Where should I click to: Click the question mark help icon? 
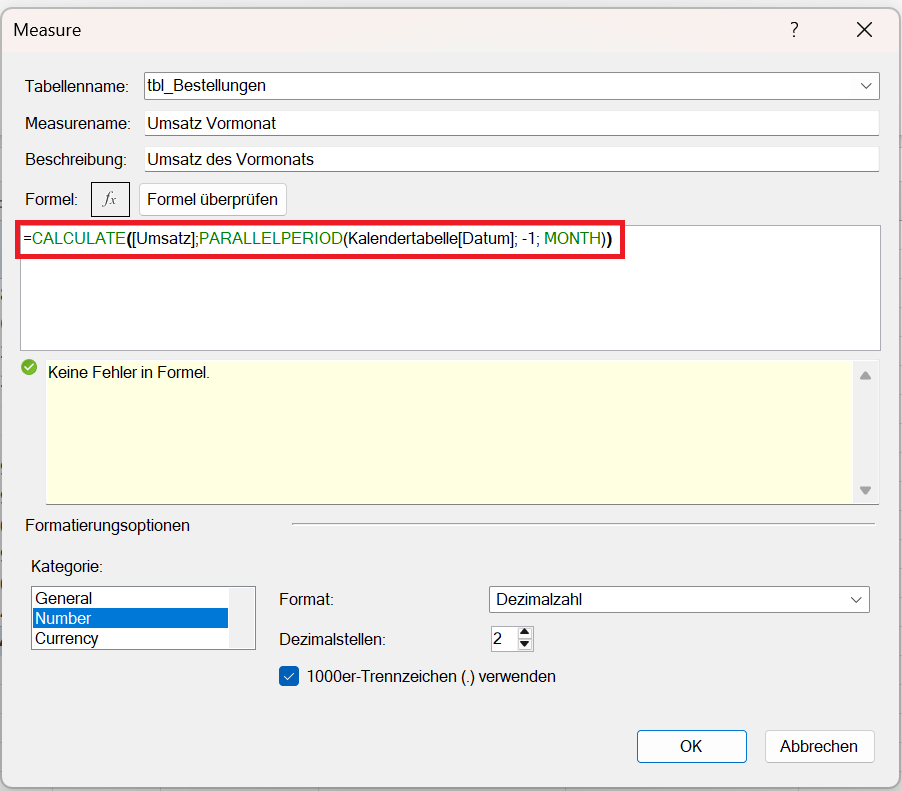tap(794, 30)
